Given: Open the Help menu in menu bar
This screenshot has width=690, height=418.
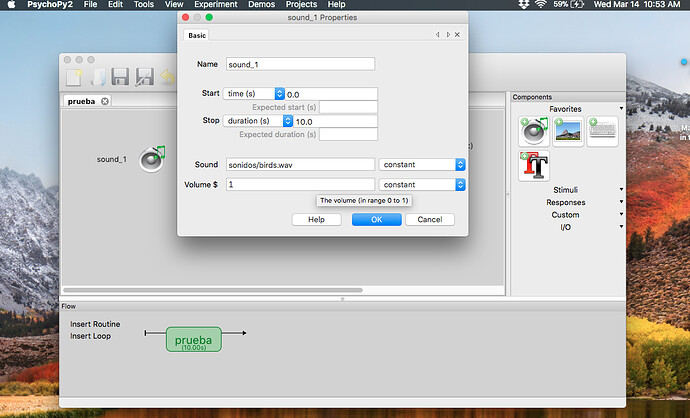Looking at the screenshot, I should click(336, 4).
